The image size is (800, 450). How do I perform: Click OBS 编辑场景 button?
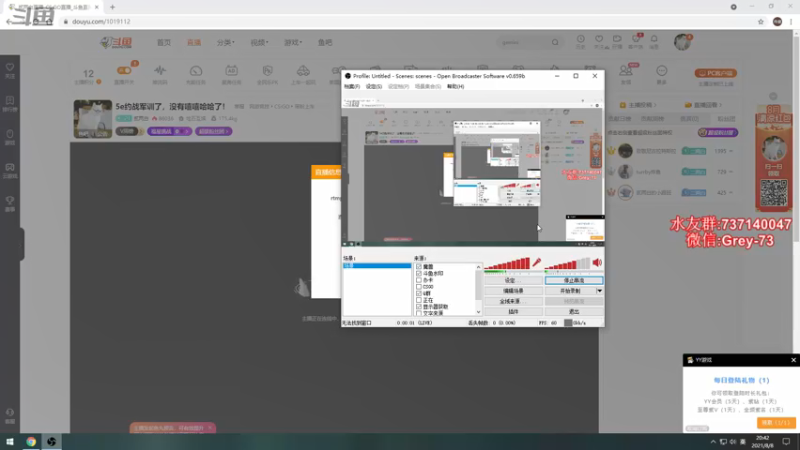[513, 291]
